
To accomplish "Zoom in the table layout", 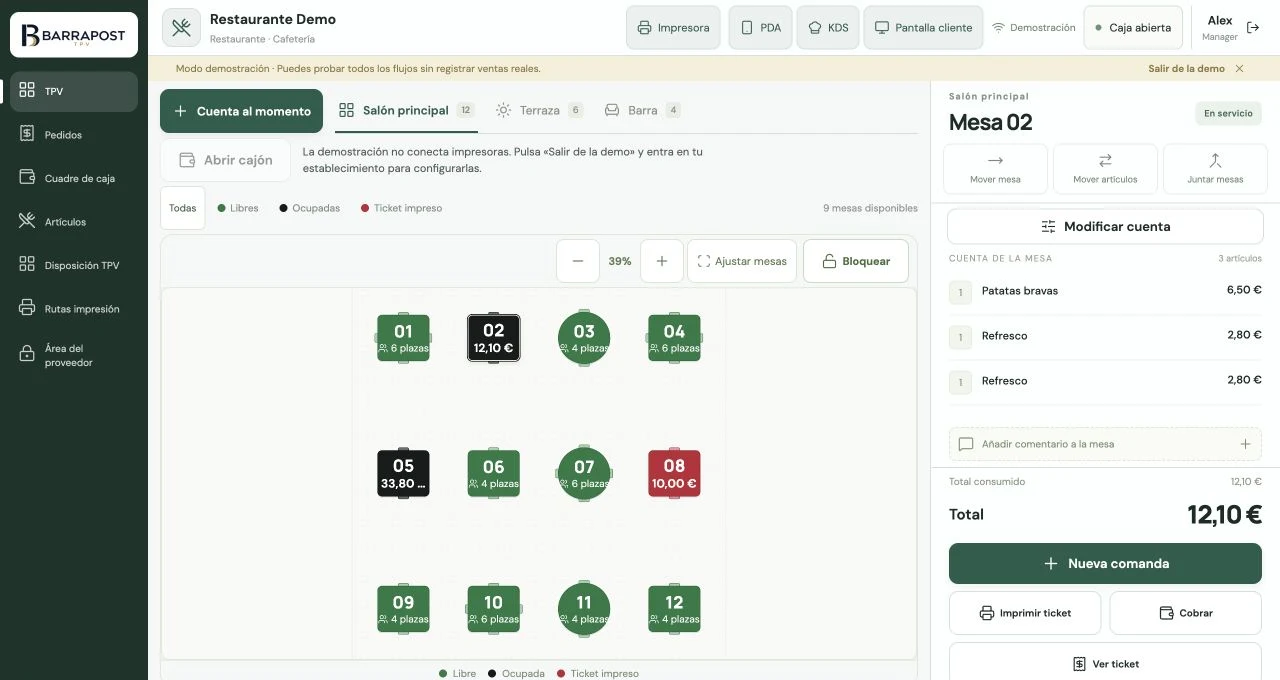I will point(662,261).
